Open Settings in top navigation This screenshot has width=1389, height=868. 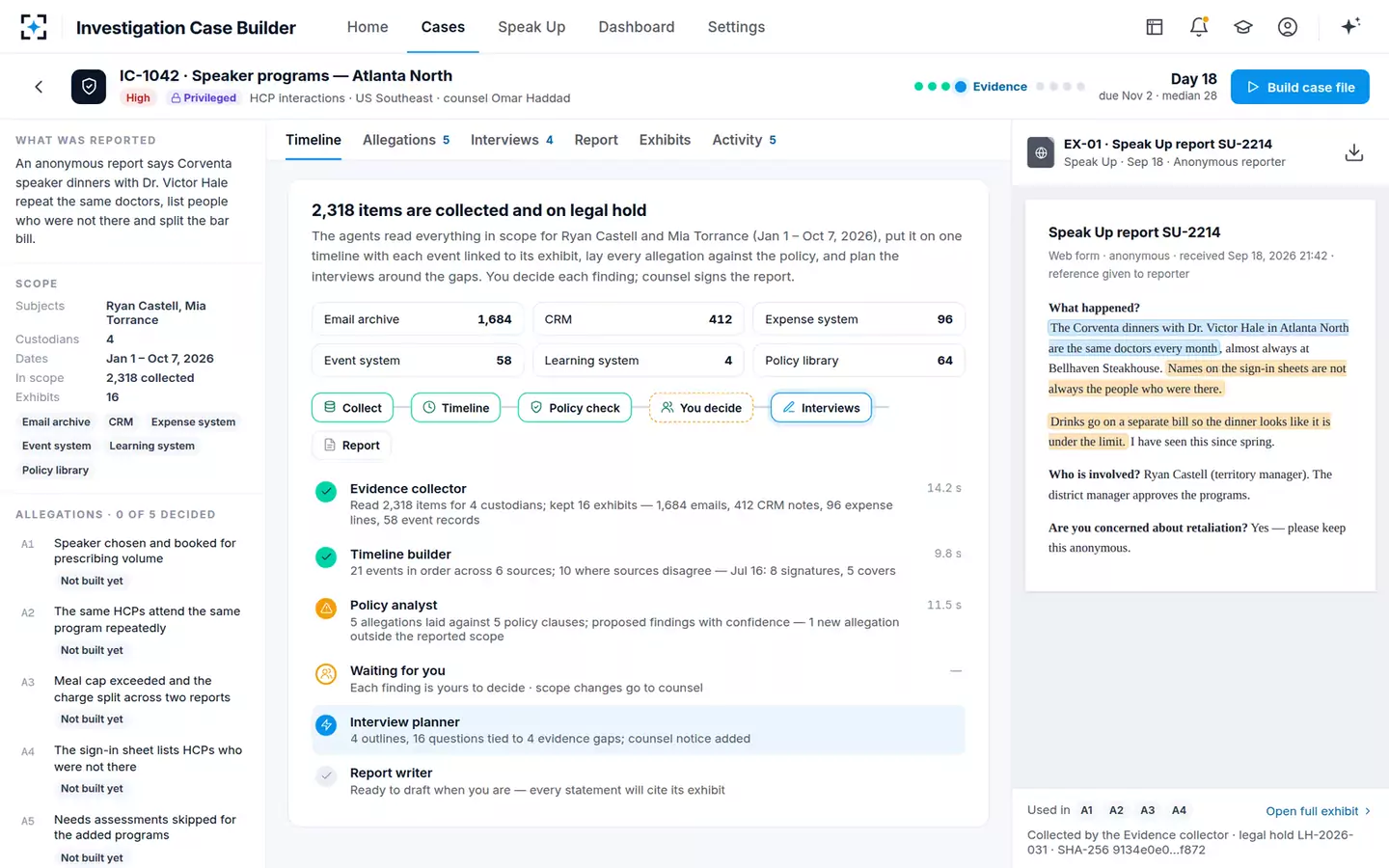pyautogui.click(x=736, y=27)
